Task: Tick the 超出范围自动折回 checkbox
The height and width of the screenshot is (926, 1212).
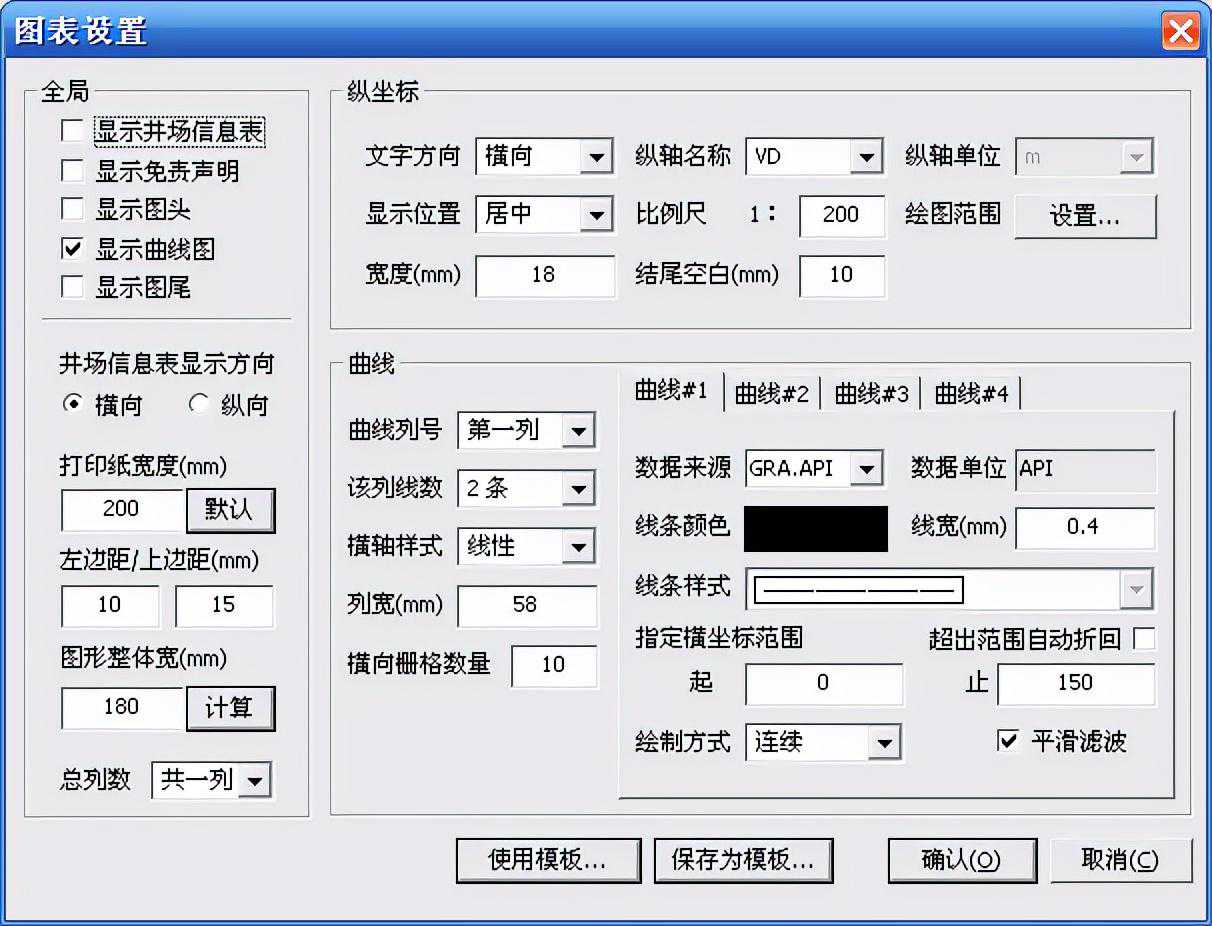Action: [x=1143, y=639]
